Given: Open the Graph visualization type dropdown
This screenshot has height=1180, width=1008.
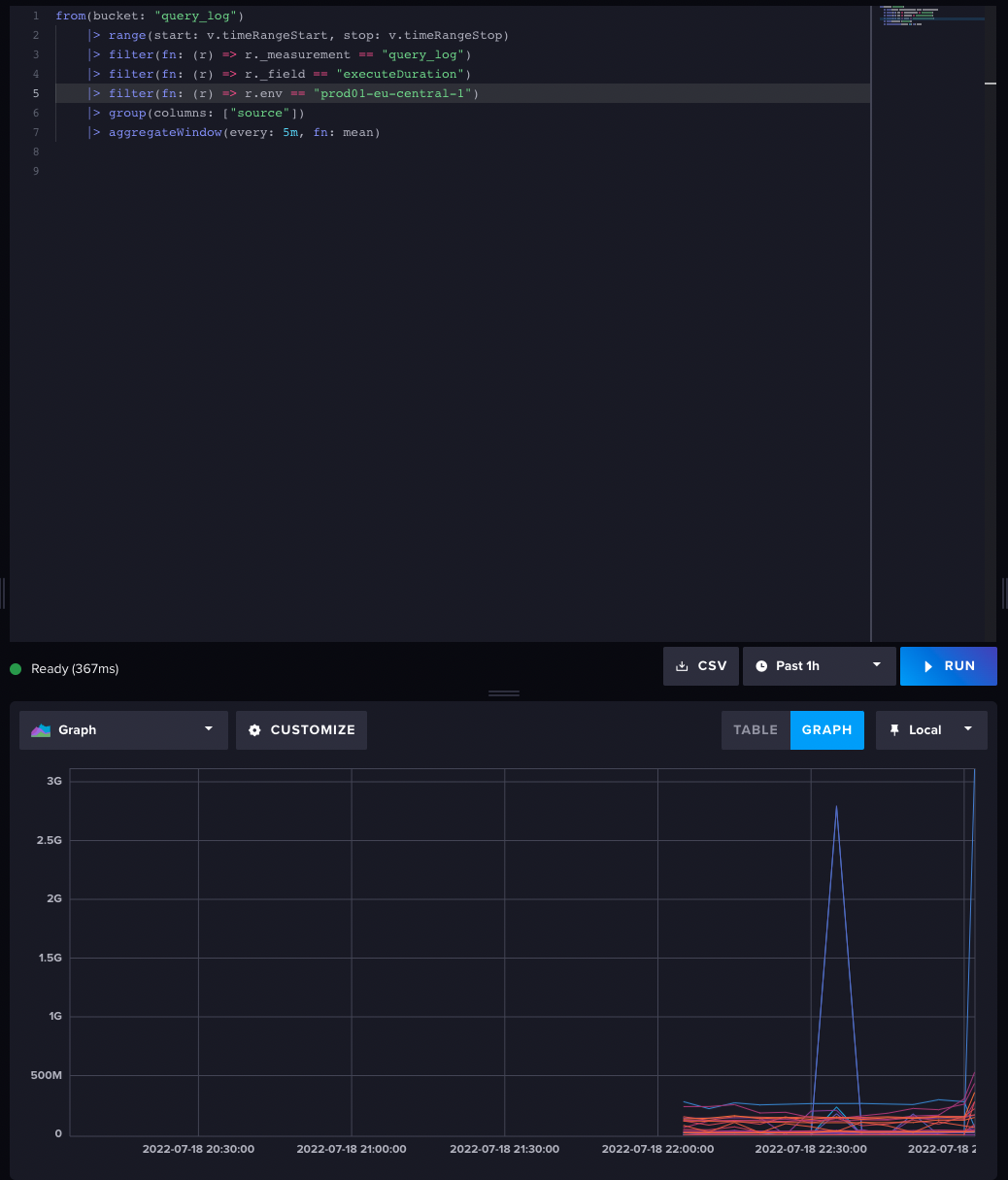Looking at the screenshot, I should click(x=123, y=729).
